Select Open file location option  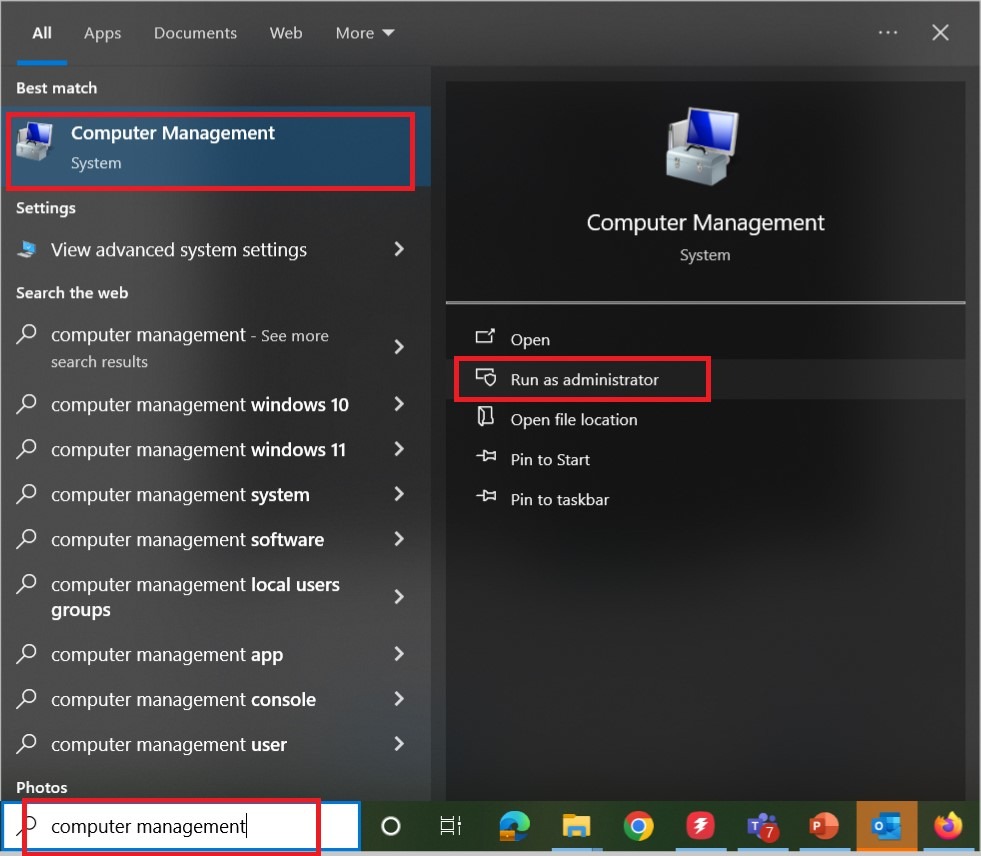pyautogui.click(x=573, y=420)
